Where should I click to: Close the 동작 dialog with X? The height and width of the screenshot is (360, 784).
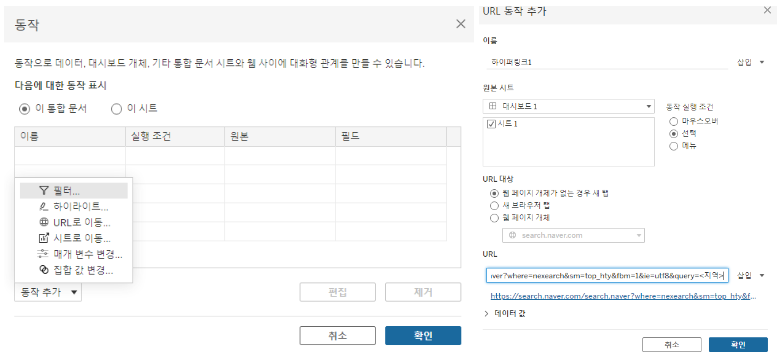pos(460,24)
